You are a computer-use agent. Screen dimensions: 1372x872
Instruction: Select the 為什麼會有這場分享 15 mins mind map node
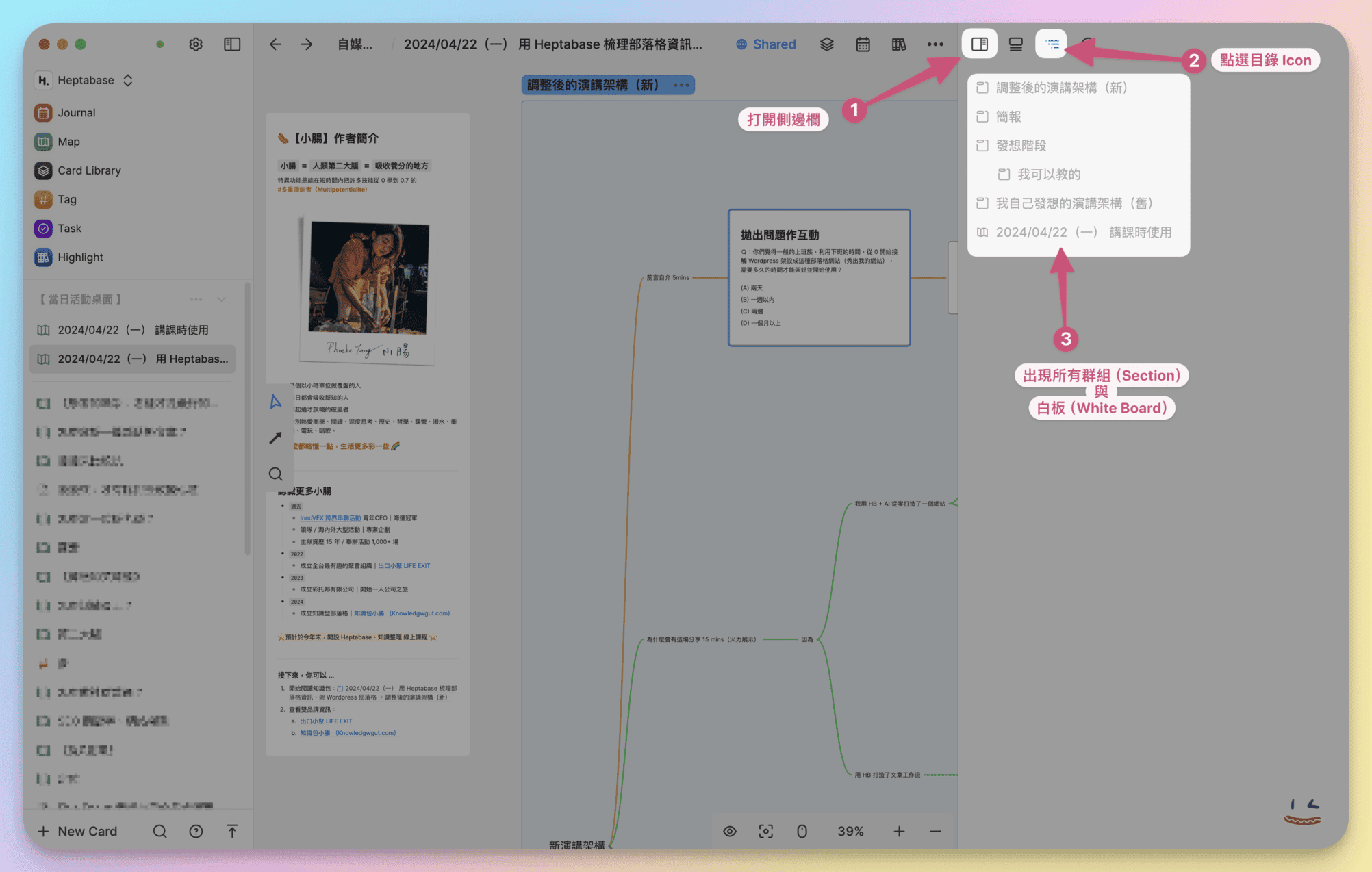(701, 639)
